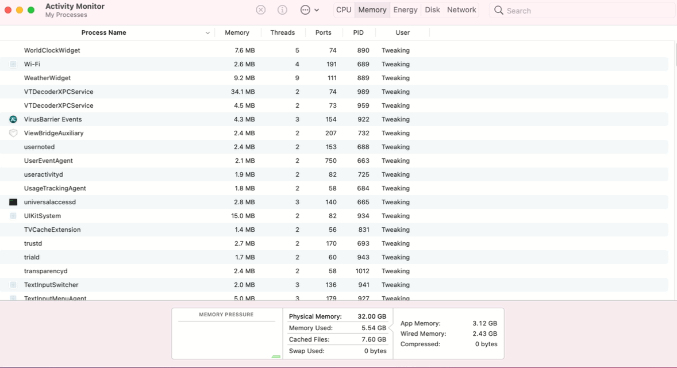The width and height of the screenshot is (677, 368).
Task: Click the Memory Pressure graph
Action: [227, 339]
